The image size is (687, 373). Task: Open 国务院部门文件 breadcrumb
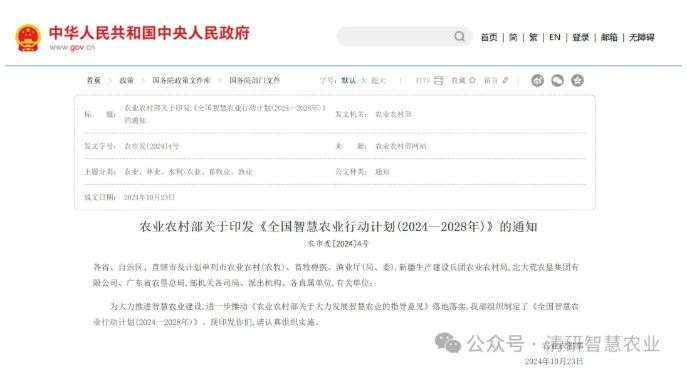(255, 81)
